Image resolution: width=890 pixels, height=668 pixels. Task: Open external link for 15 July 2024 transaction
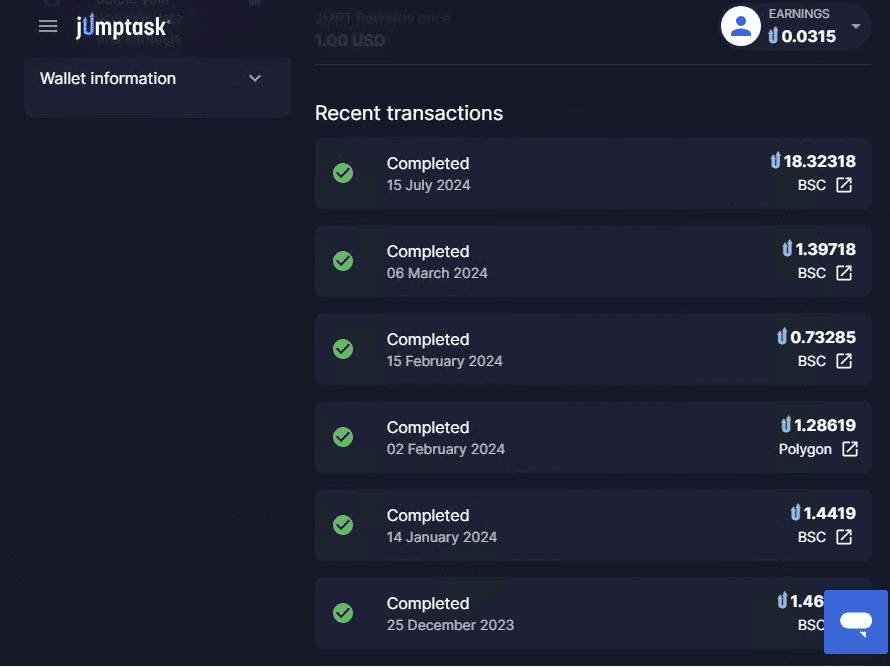pyautogui.click(x=844, y=185)
